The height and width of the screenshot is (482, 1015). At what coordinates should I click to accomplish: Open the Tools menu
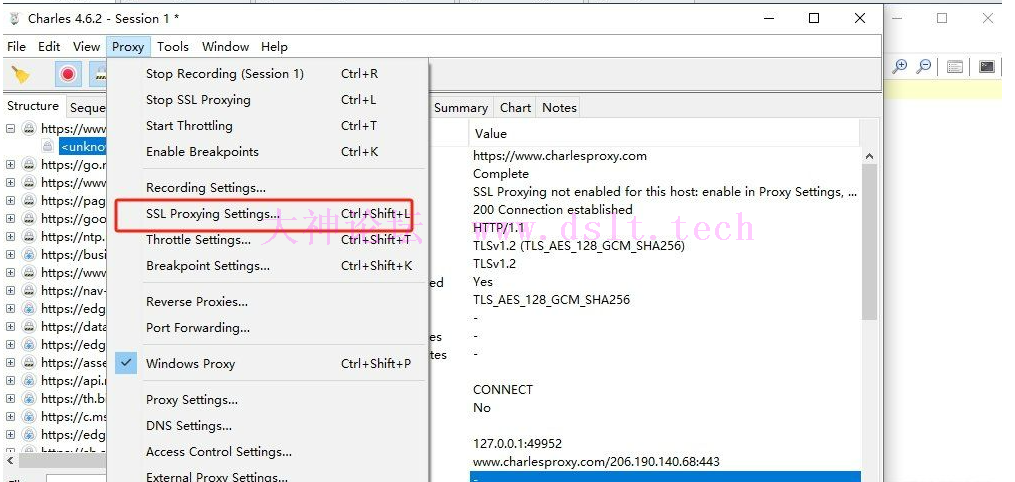click(x=172, y=46)
